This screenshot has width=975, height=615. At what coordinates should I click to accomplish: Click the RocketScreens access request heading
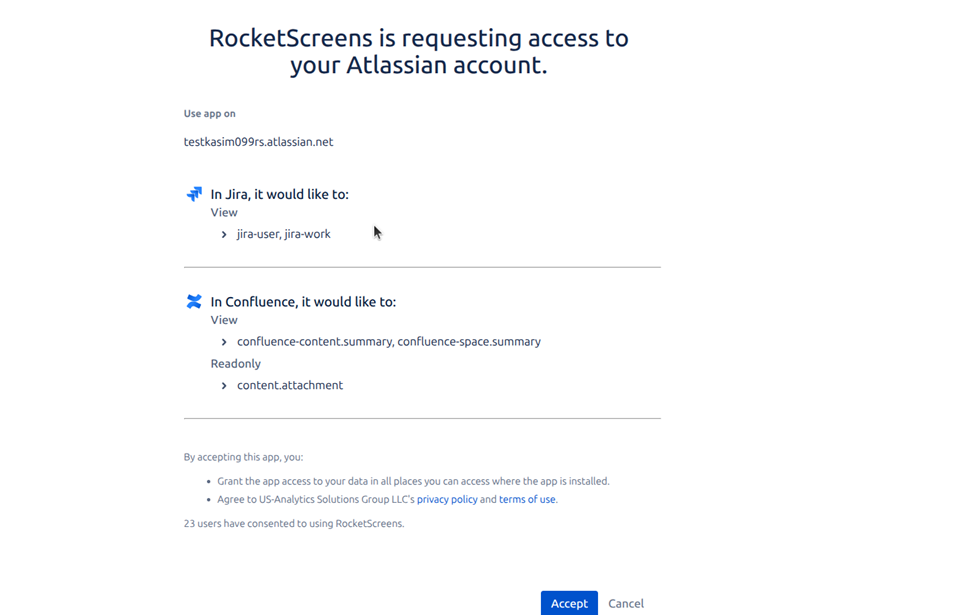coord(418,52)
